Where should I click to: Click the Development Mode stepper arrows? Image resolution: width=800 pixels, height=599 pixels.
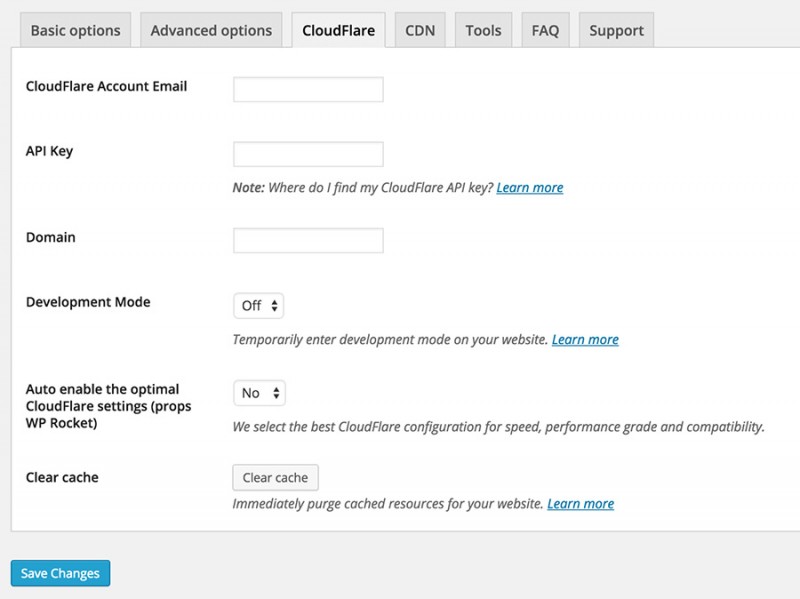click(x=275, y=305)
